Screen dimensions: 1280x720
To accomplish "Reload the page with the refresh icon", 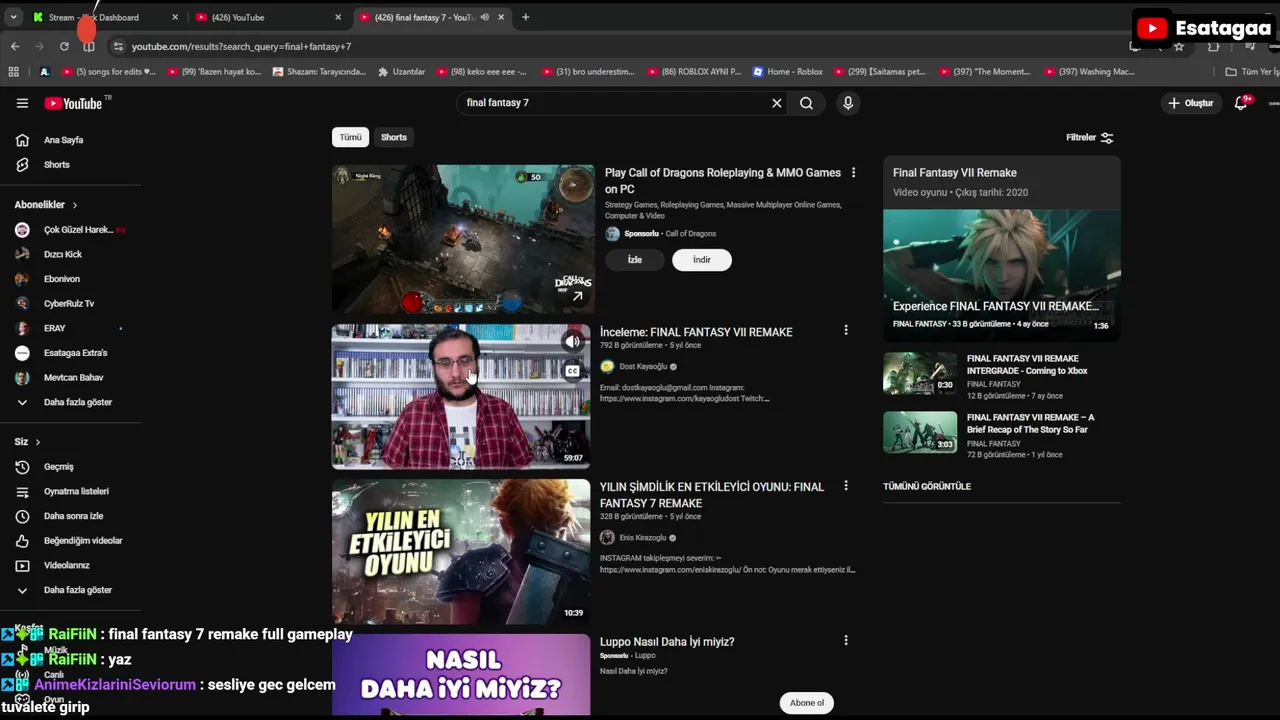I will (x=64, y=46).
